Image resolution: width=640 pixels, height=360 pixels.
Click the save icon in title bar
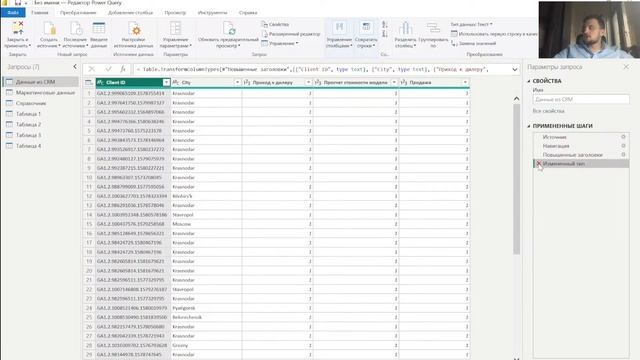[18, 2]
